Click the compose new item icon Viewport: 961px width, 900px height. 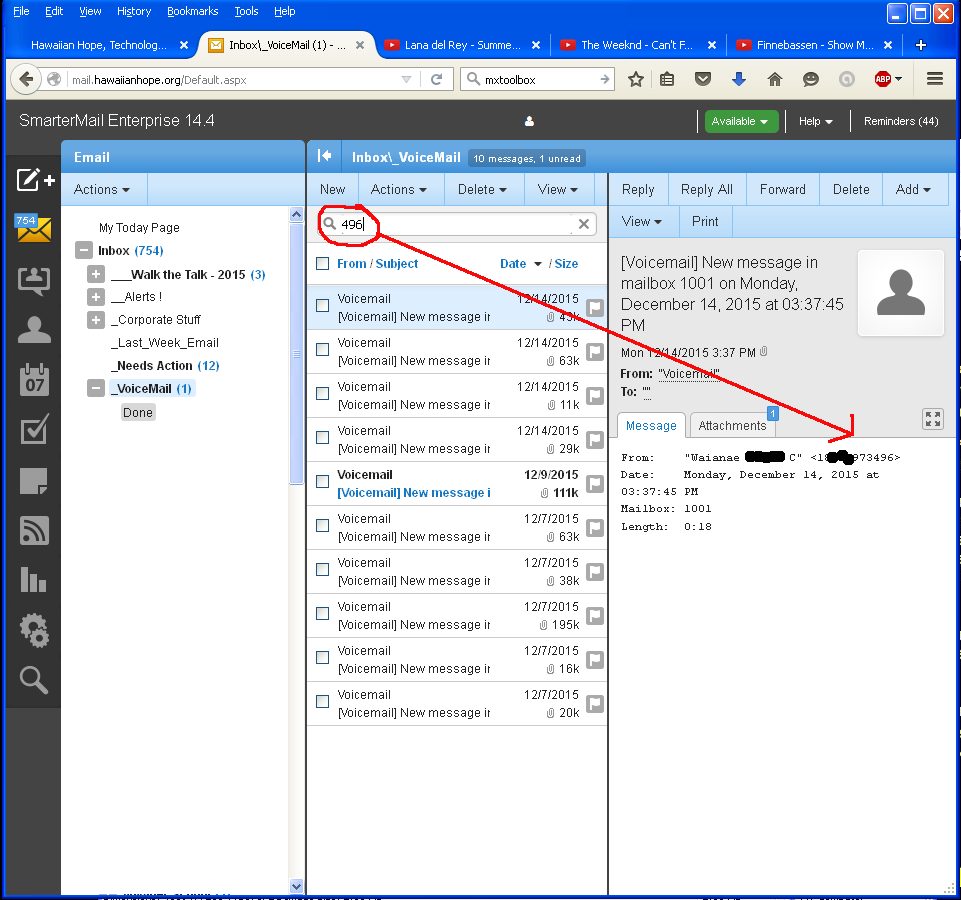point(35,180)
